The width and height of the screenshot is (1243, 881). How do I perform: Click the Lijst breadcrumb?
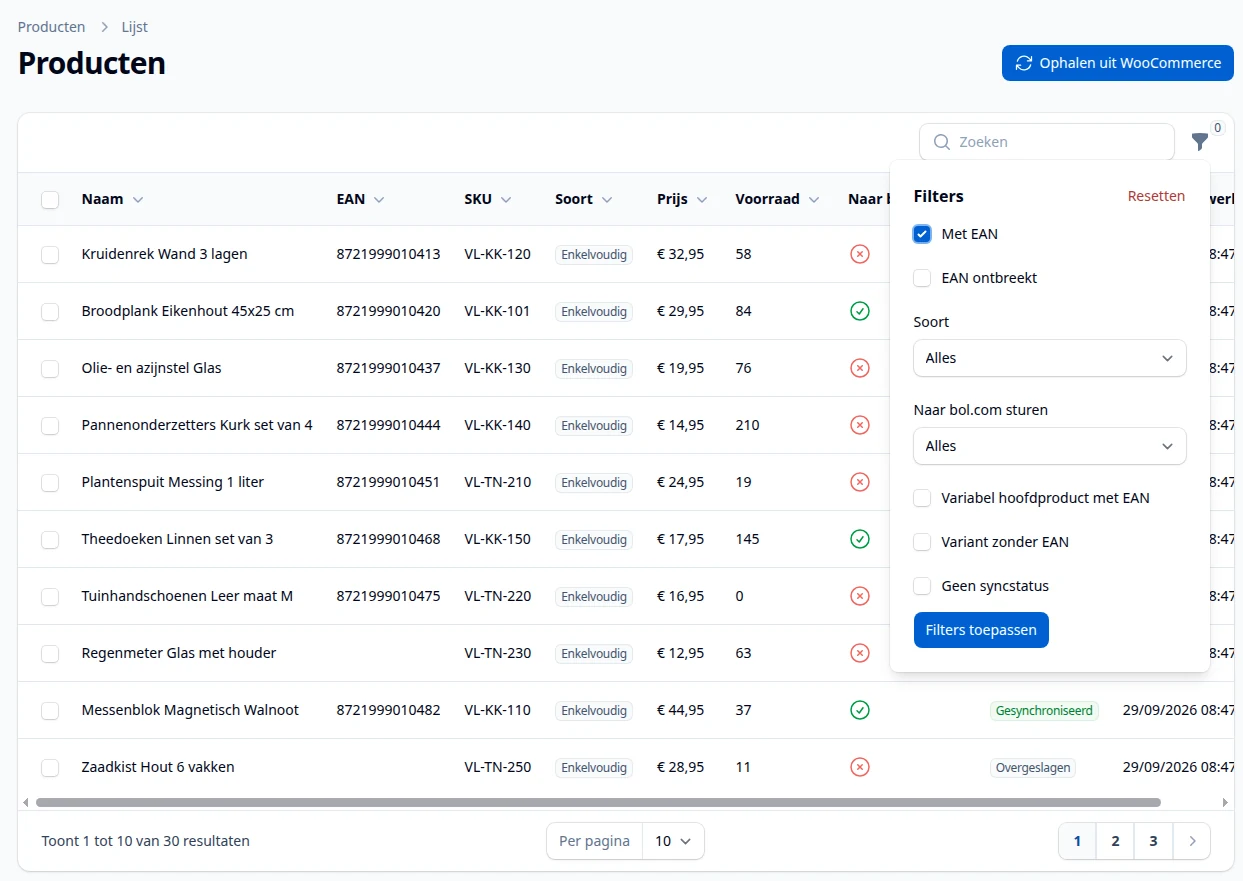[x=135, y=27]
